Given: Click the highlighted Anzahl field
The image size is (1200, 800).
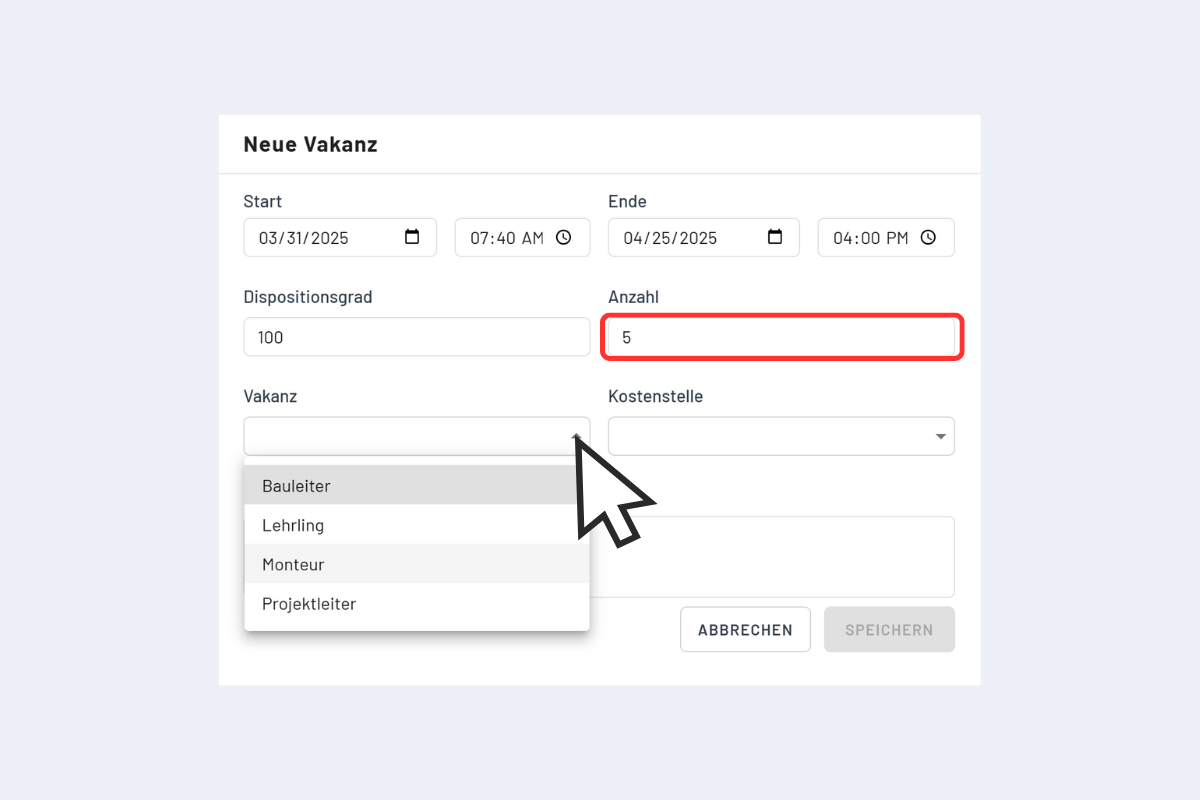Looking at the screenshot, I should (781, 337).
